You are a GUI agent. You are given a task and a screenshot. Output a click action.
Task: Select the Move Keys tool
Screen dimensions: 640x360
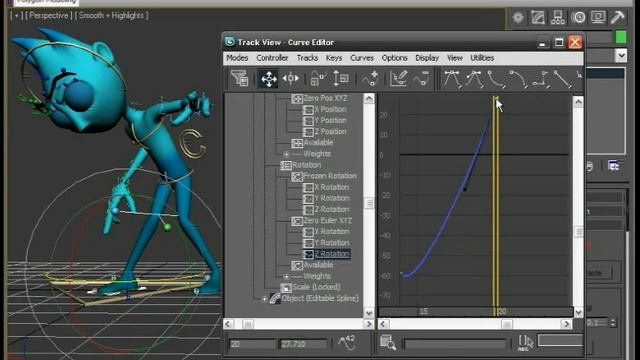(269, 78)
